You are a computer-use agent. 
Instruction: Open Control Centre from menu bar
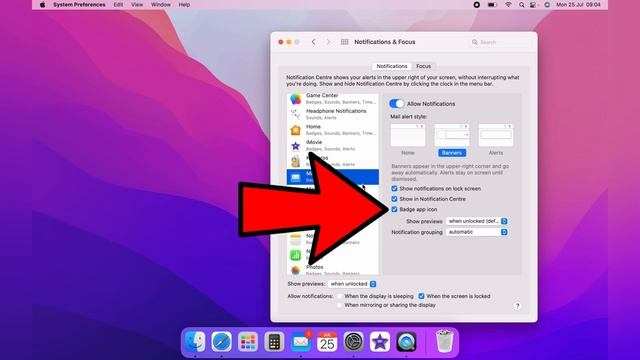click(x=534, y=5)
